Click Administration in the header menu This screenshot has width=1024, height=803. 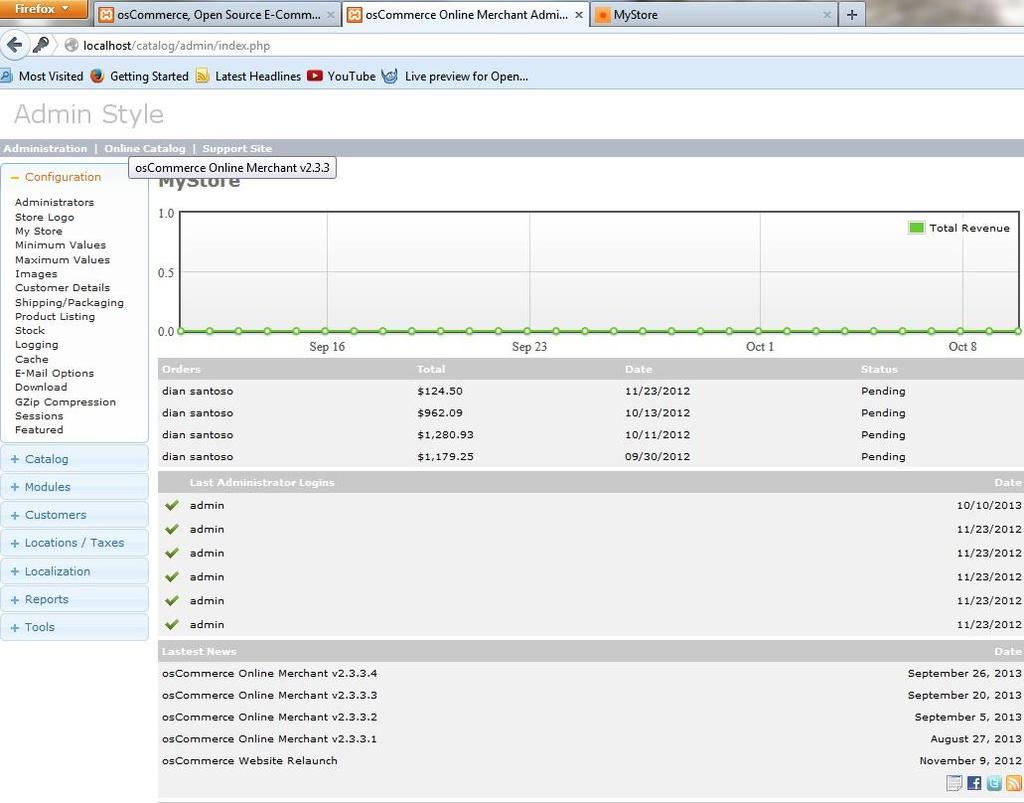pos(45,148)
